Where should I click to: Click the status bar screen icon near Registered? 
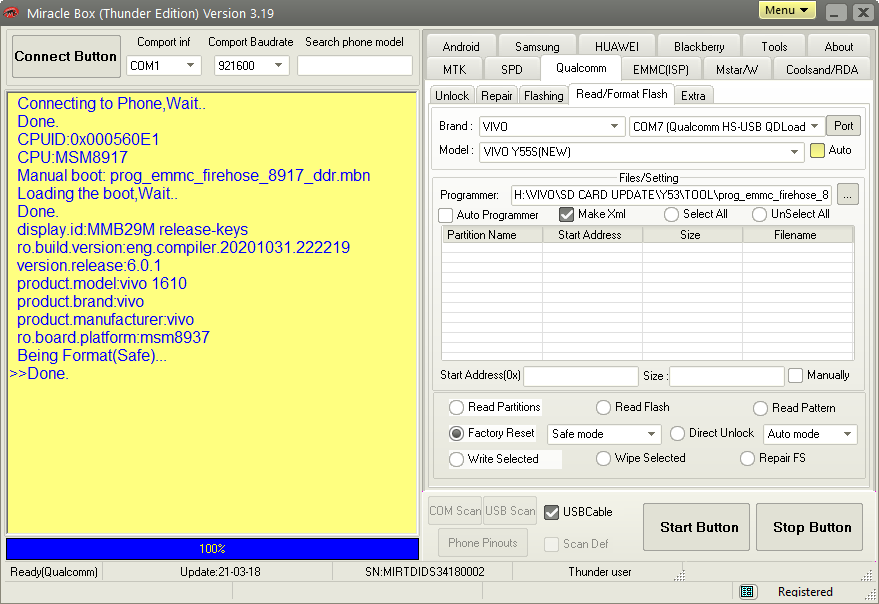(746, 591)
